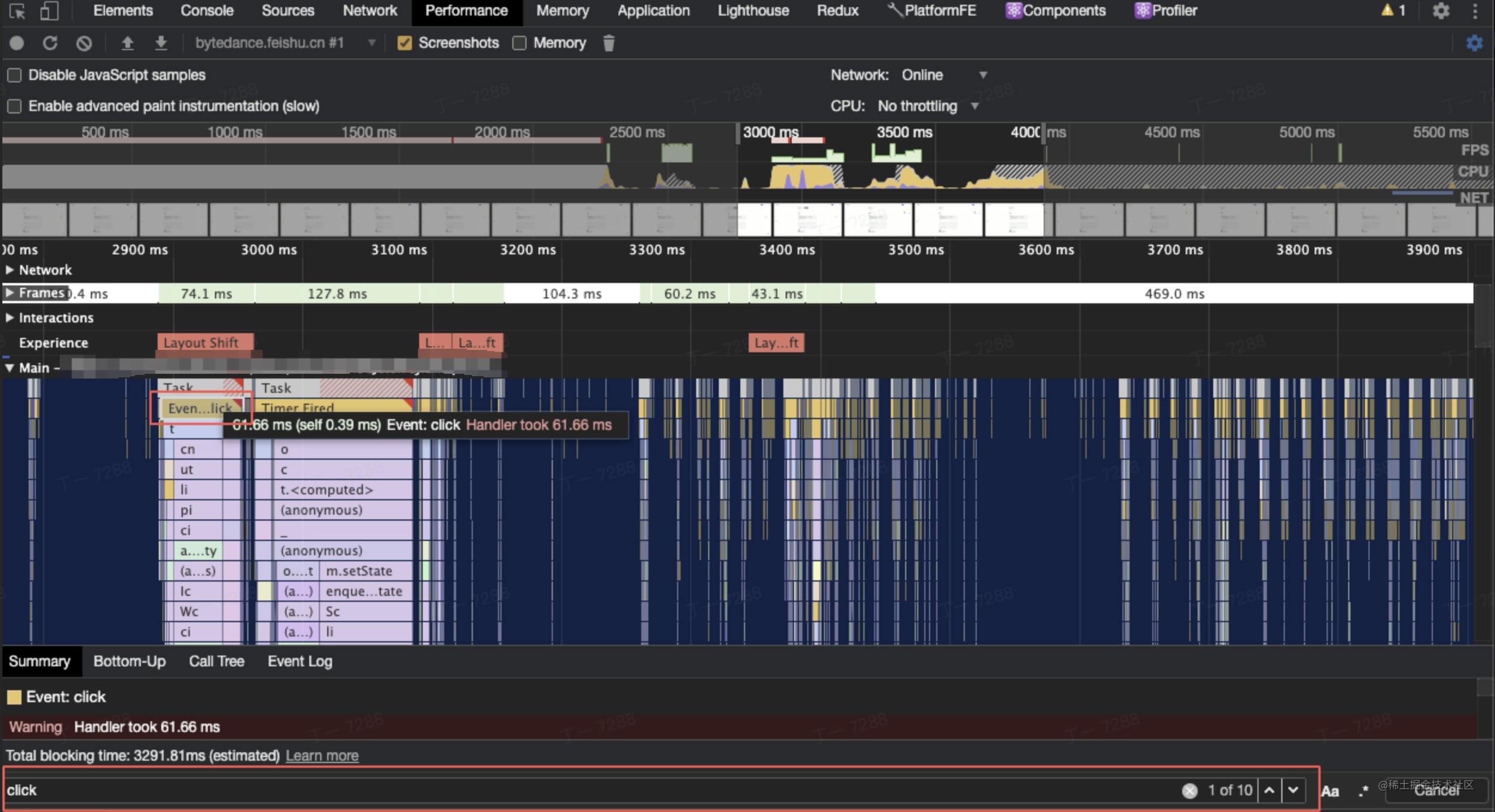Open DevTools settings gear in top bar
The image size is (1495, 812).
click(x=1441, y=11)
